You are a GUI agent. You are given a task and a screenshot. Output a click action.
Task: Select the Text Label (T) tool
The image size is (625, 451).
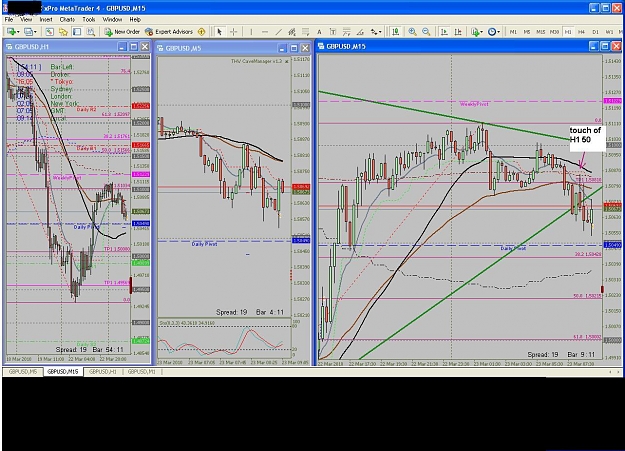click(x=333, y=32)
